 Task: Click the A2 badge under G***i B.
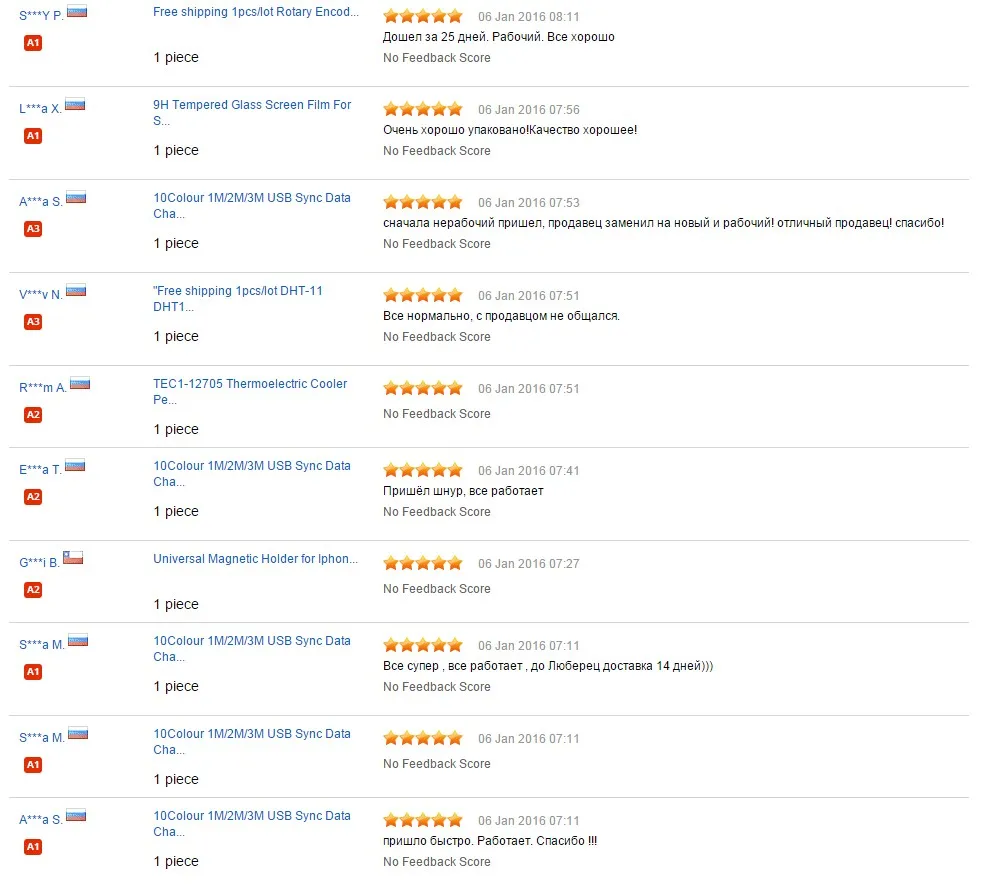pyautogui.click(x=33, y=589)
